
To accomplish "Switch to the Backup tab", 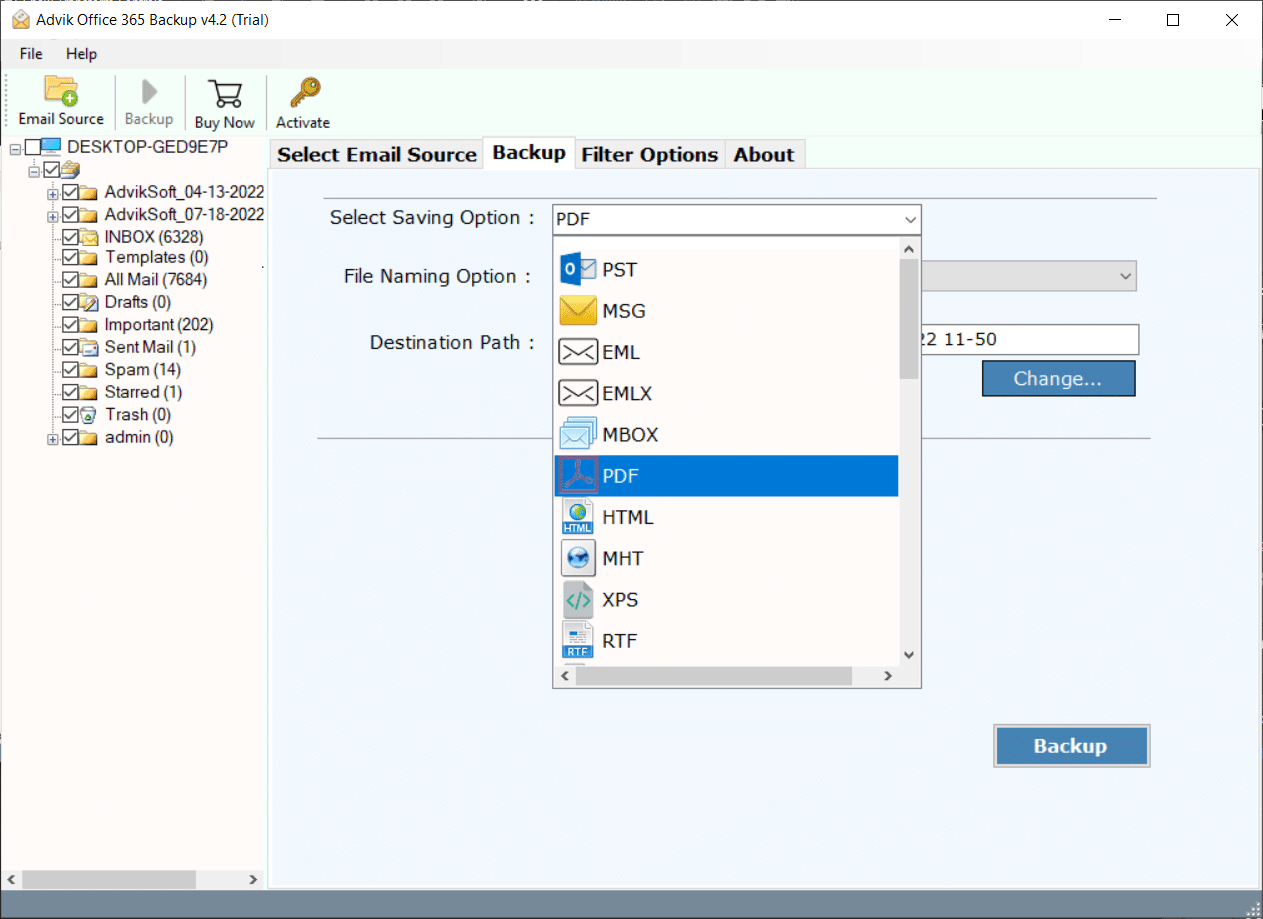I will (x=529, y=152).
